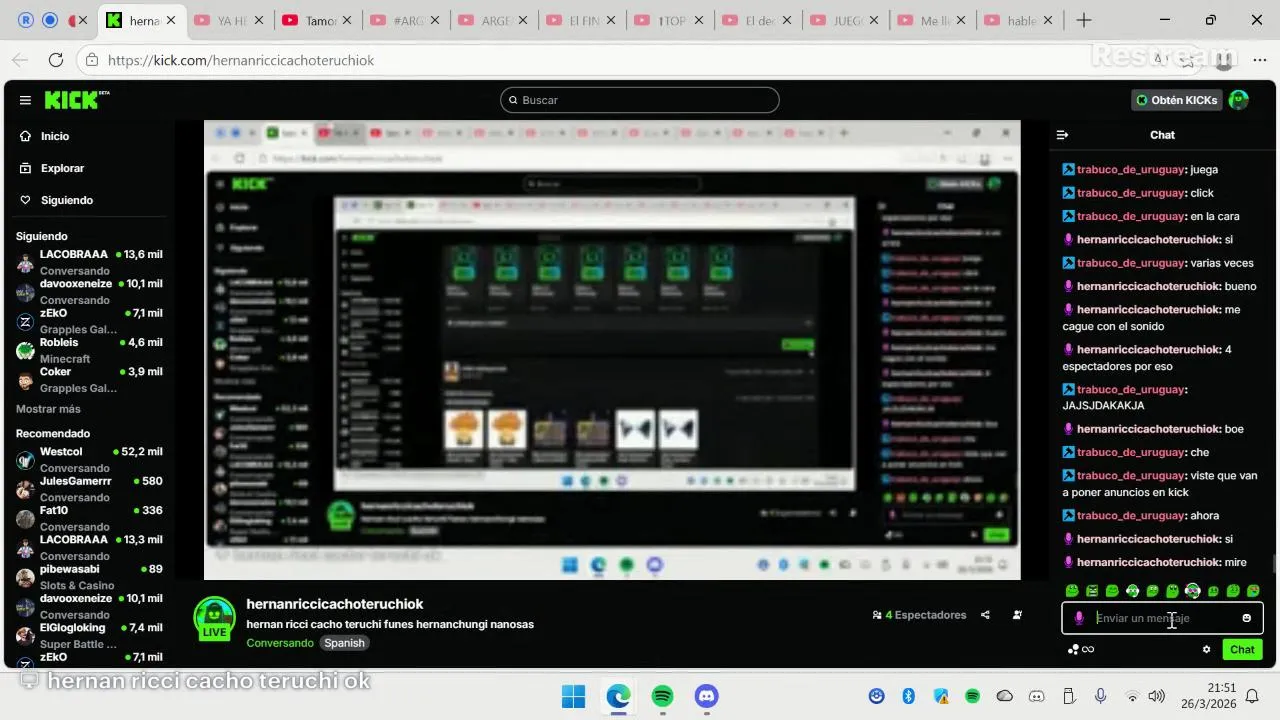Click the Enviar un mensaje input

[1161, 618]
